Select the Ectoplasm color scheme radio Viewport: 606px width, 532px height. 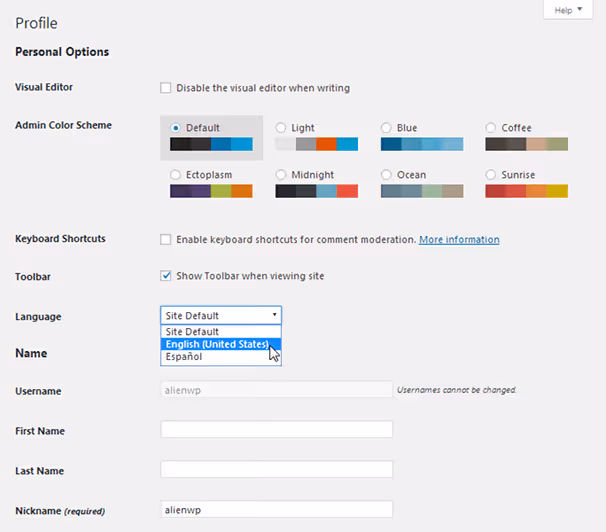[x=175, y=175]
